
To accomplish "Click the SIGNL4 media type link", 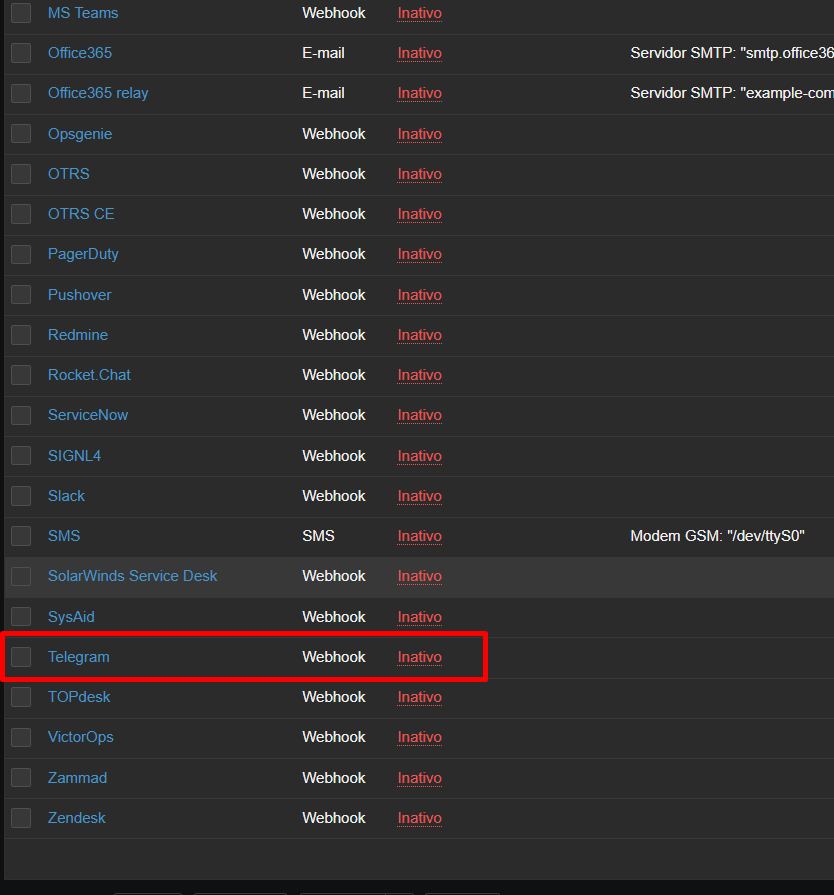I will click(x=74, y=456).
